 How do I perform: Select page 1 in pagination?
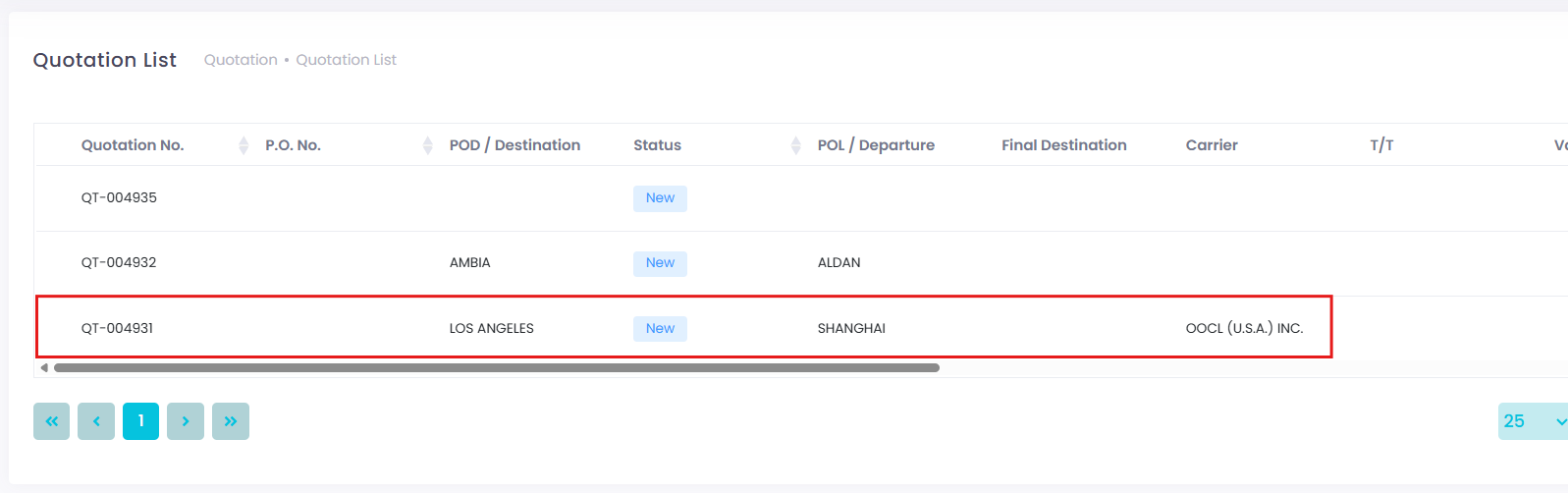[140, 421]
